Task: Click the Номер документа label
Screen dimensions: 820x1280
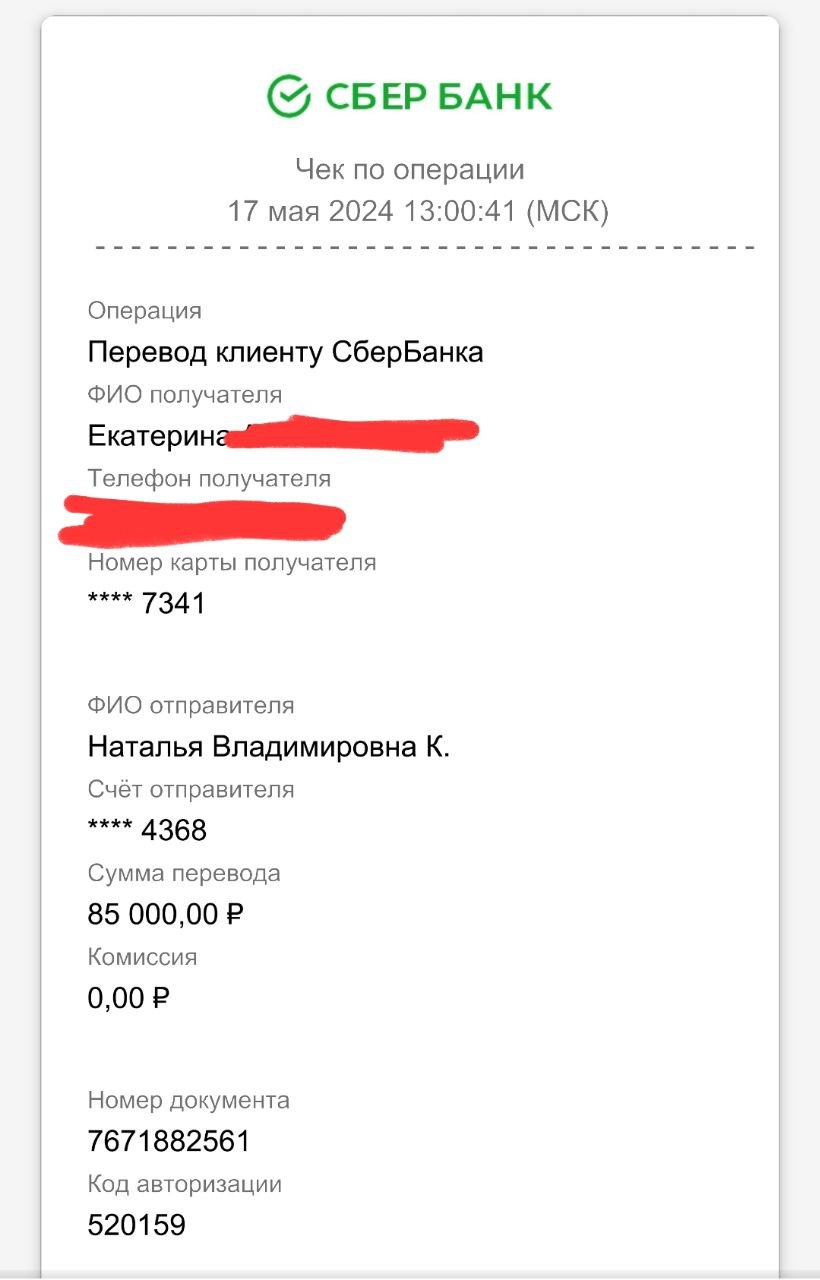Action: [x=189, y=1100]
